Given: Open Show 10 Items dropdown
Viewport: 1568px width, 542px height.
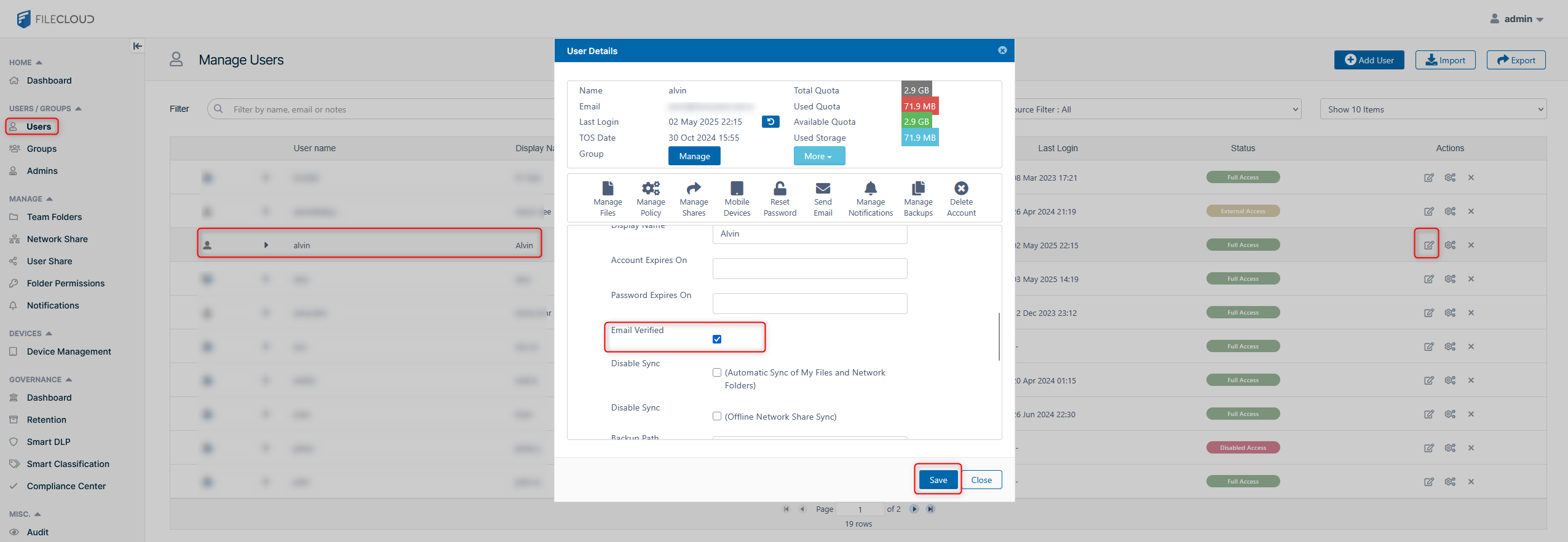Looking at the screenshot, I should click(x=1433, y=109).
